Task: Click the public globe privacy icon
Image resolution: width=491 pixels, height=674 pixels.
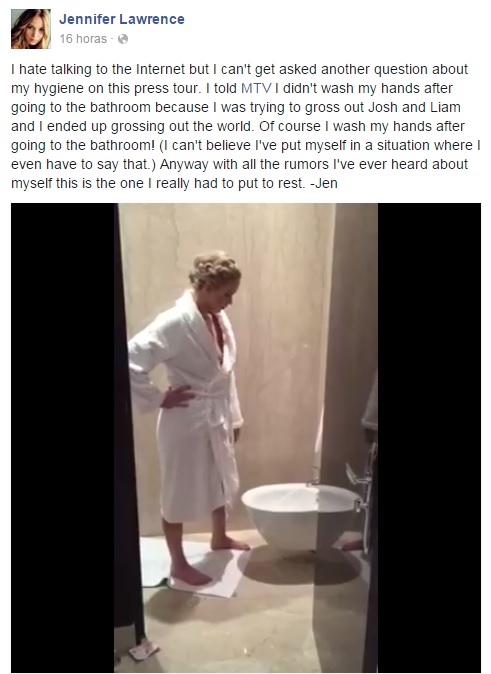Action: pos(123,39)
